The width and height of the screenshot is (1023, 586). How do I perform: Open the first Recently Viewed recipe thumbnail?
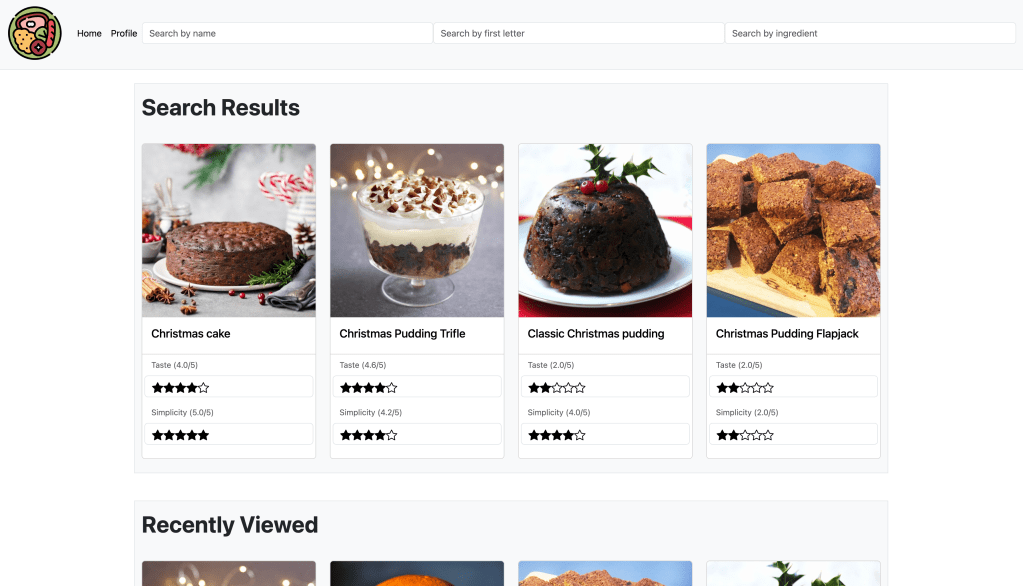tap(229, 574)
